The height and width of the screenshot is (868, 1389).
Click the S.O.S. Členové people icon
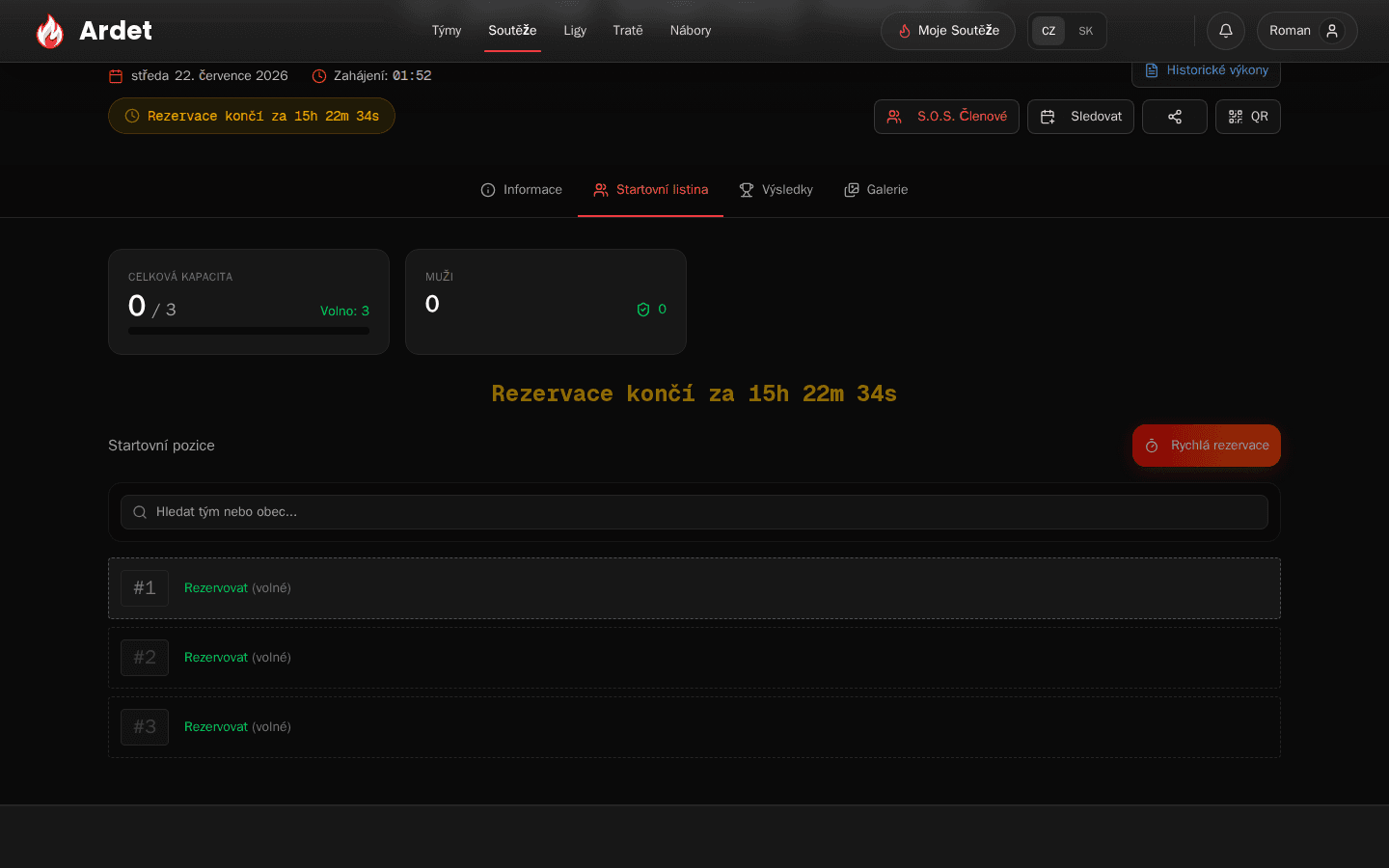(x=894, y=117)
